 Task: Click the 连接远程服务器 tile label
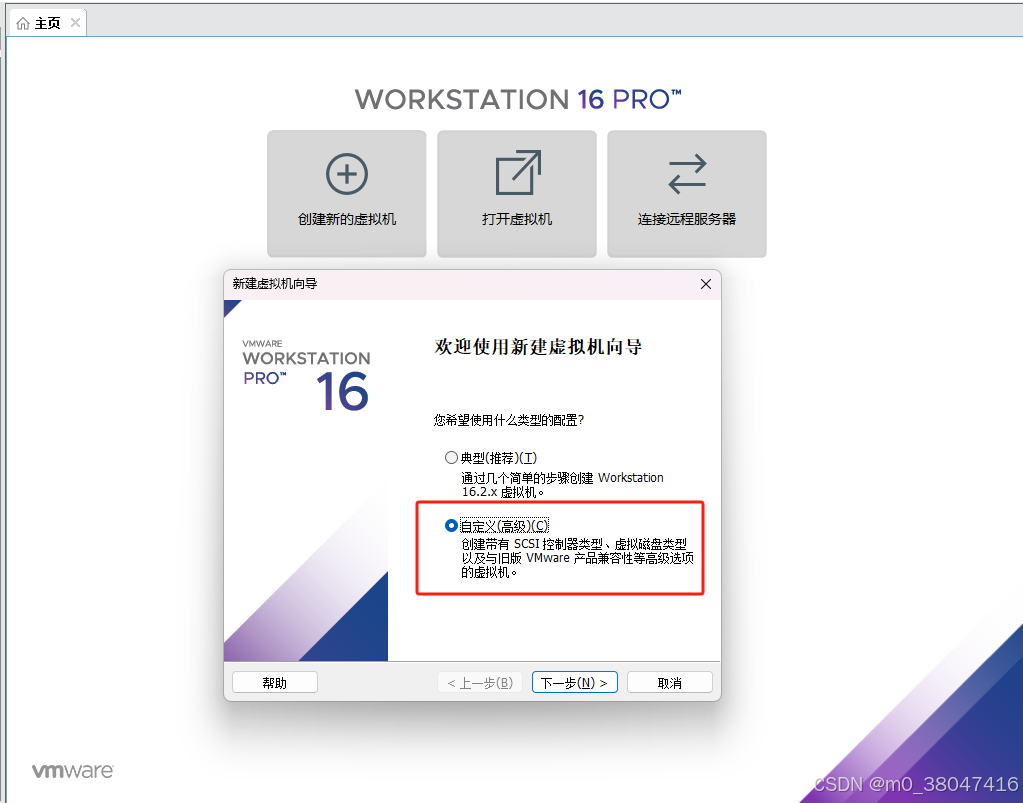[x=687, y=219]
